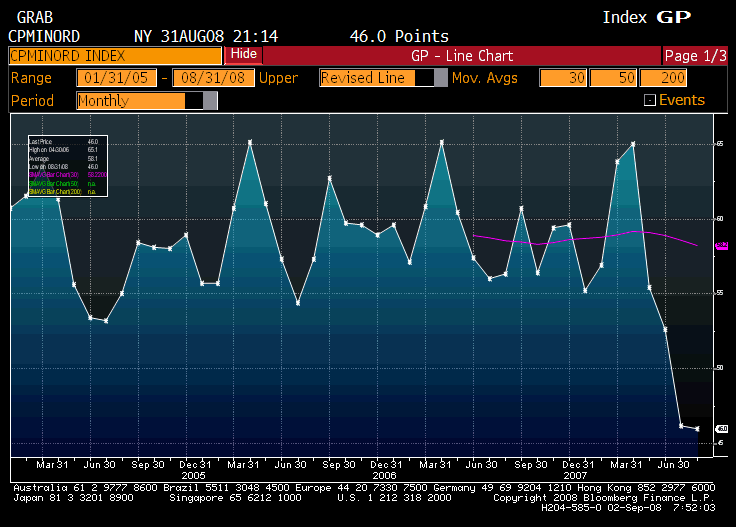Click the Japan 81 3 3201 8900 contact
The image size is (736, 527).
[x=73, y=498]
